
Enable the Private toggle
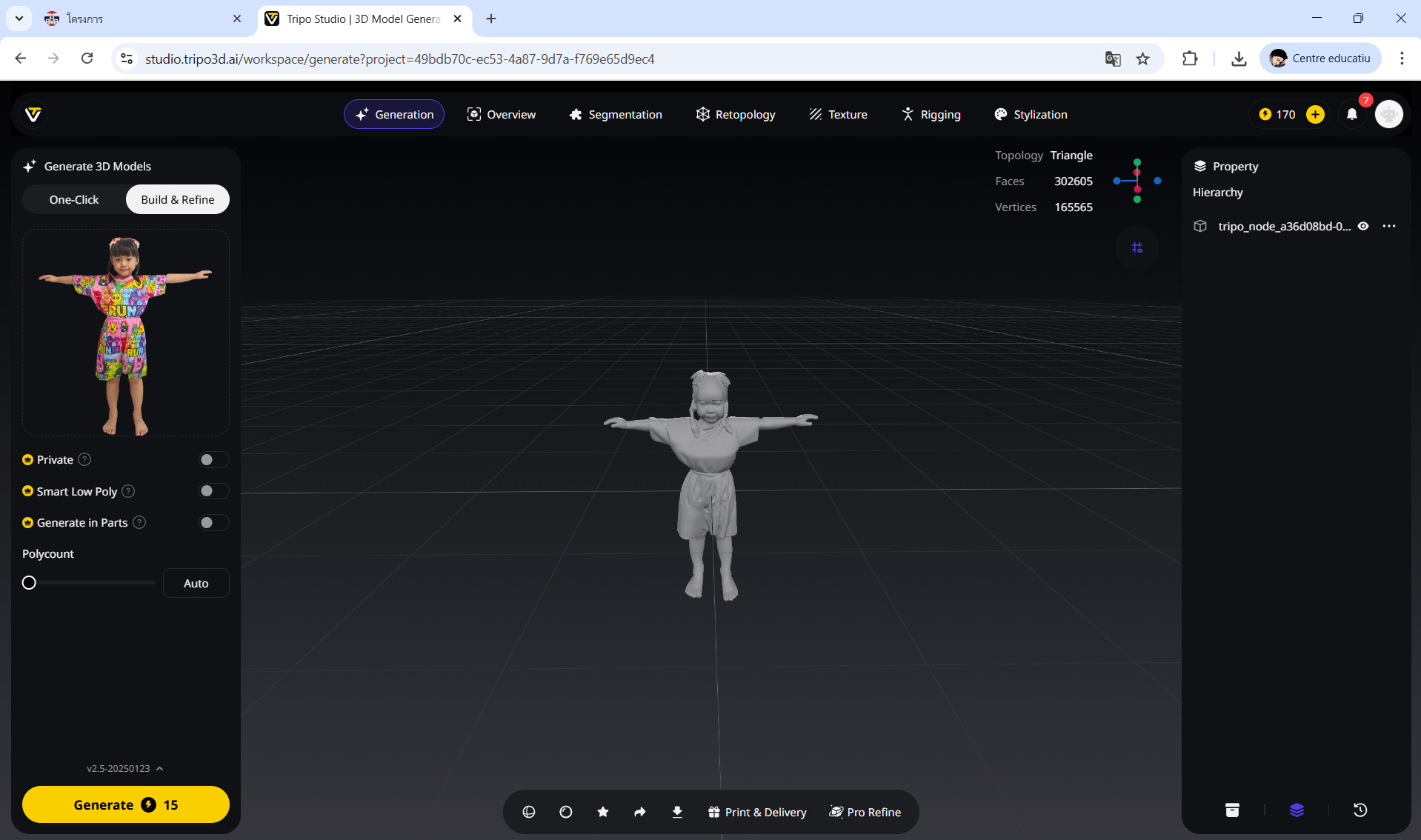point(213,460)
